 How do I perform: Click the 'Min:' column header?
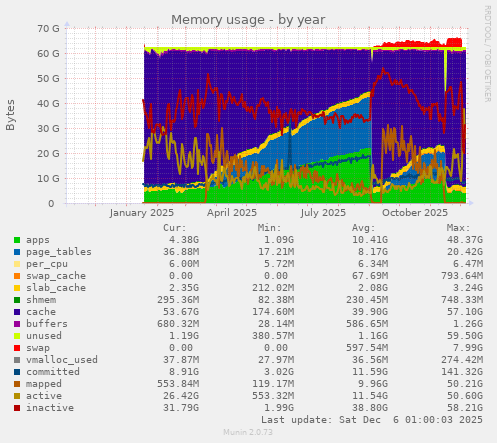270,228
